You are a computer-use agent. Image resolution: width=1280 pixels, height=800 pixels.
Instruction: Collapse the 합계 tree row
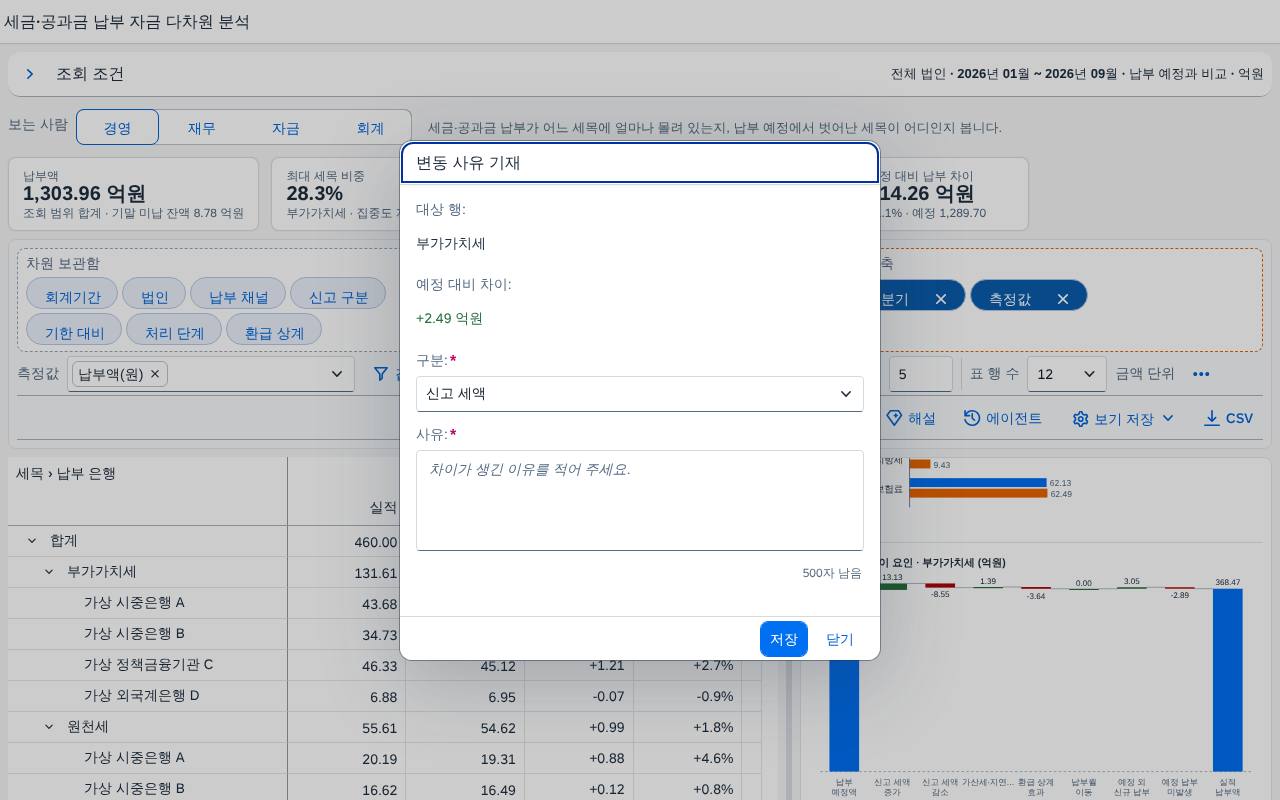pyautogui.click(x=31, y=541)
